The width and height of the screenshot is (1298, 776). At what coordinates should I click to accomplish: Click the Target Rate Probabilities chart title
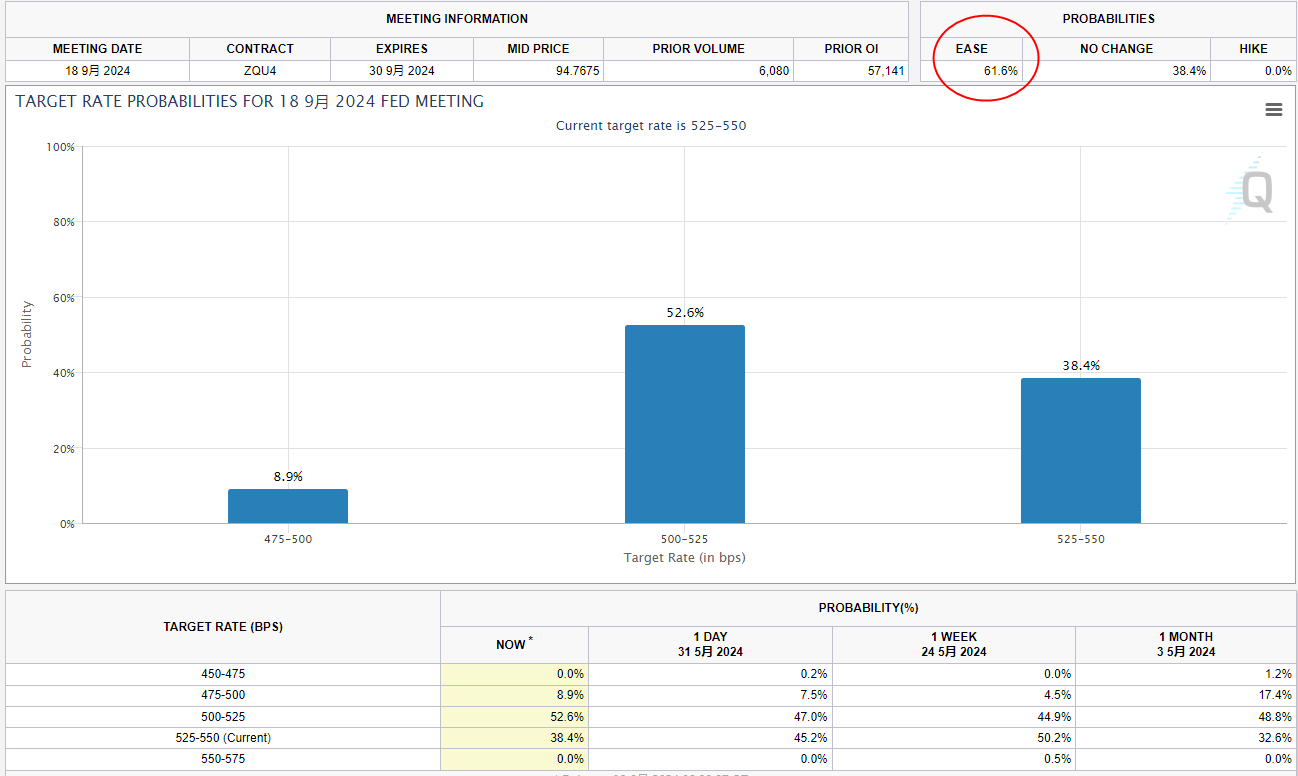tap(250, 102)
